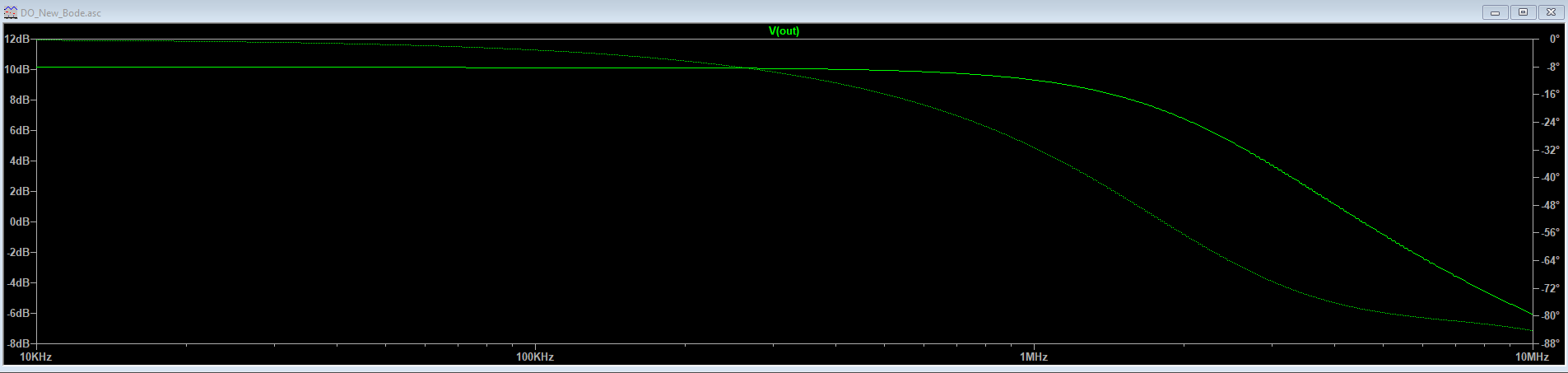Click the -72° phase axis label
Image resolution: width=1568 pixels, height=373 pixels.
1550,289
